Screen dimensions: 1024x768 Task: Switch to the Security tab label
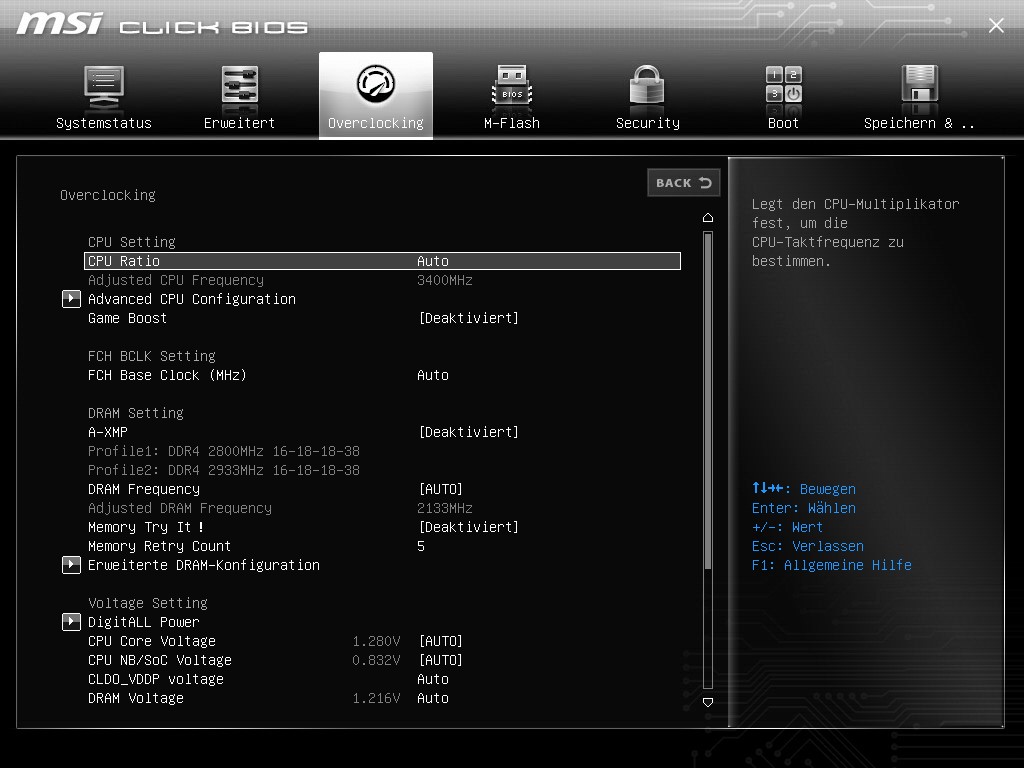(x=648, y=123)
